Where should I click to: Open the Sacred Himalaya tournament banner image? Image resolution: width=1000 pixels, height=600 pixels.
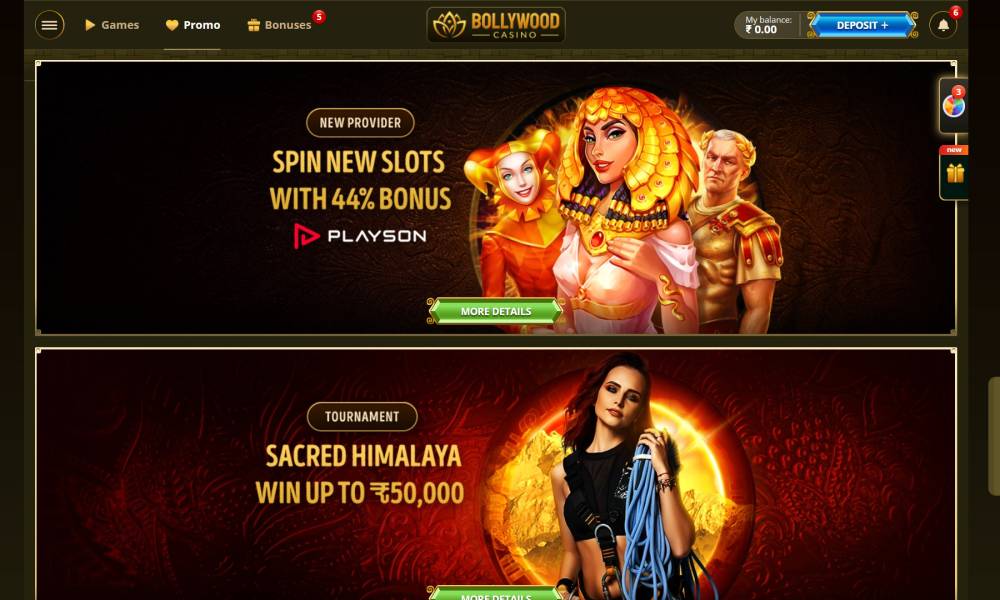pos(496,474)
